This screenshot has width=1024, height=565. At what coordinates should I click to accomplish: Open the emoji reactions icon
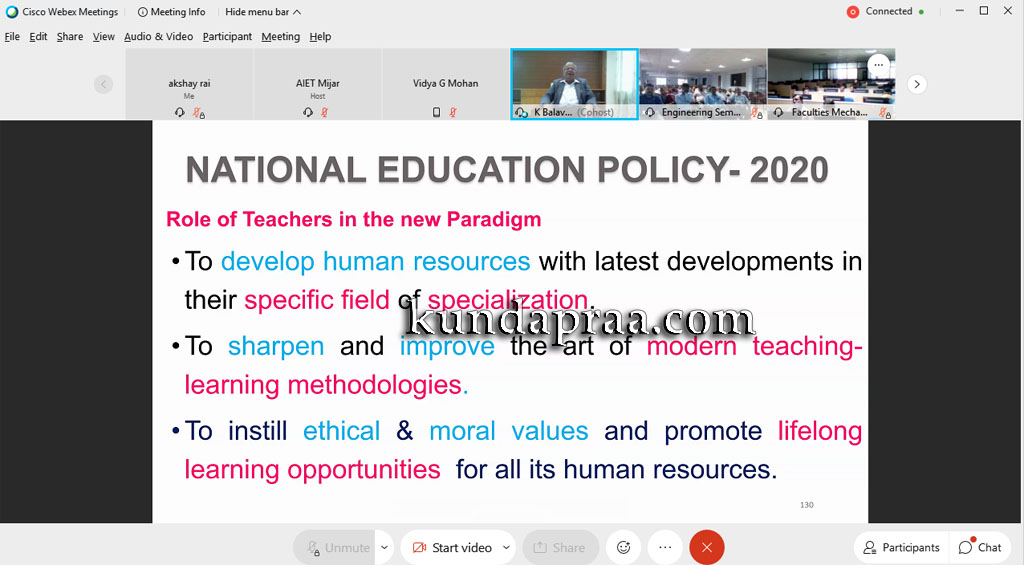click(x=624, y=547)
